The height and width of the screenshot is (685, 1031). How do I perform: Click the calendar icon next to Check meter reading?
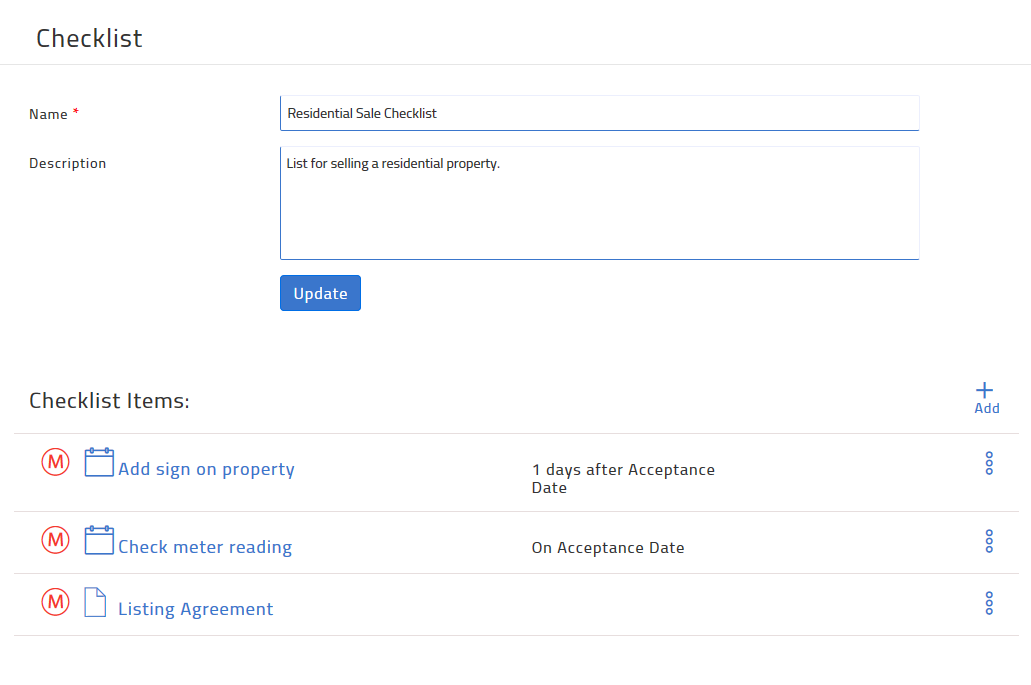coord(98,540)
